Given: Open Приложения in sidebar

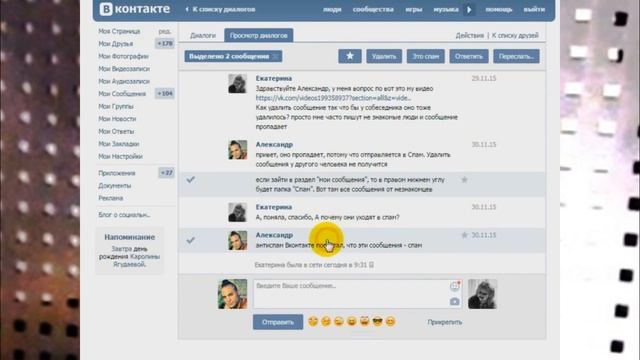Looking at the screenshot, I should point(117,173).
